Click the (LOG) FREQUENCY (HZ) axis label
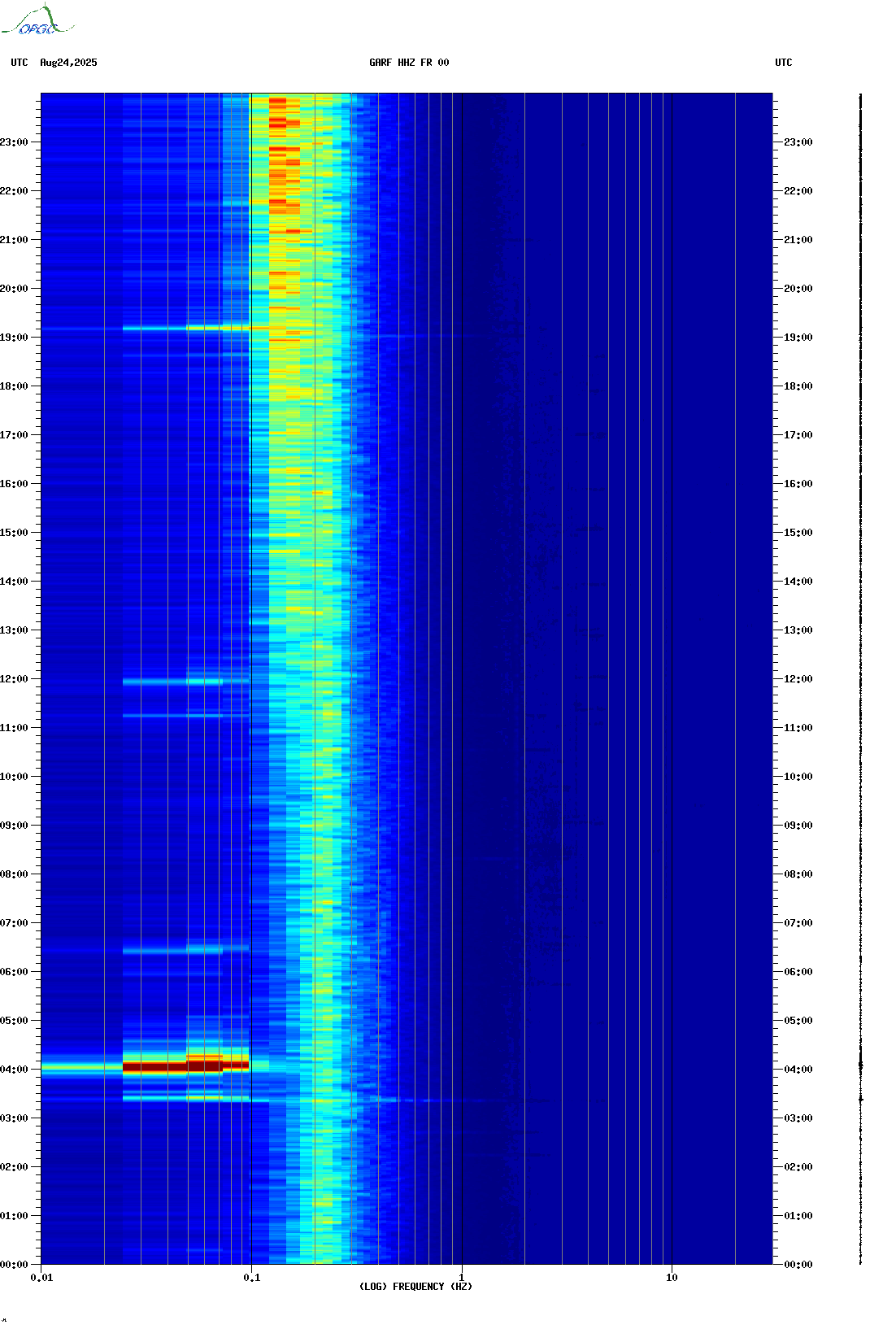Image resolution: width=896 pixels, height=1329 pixels. [x=415, y=1287]
